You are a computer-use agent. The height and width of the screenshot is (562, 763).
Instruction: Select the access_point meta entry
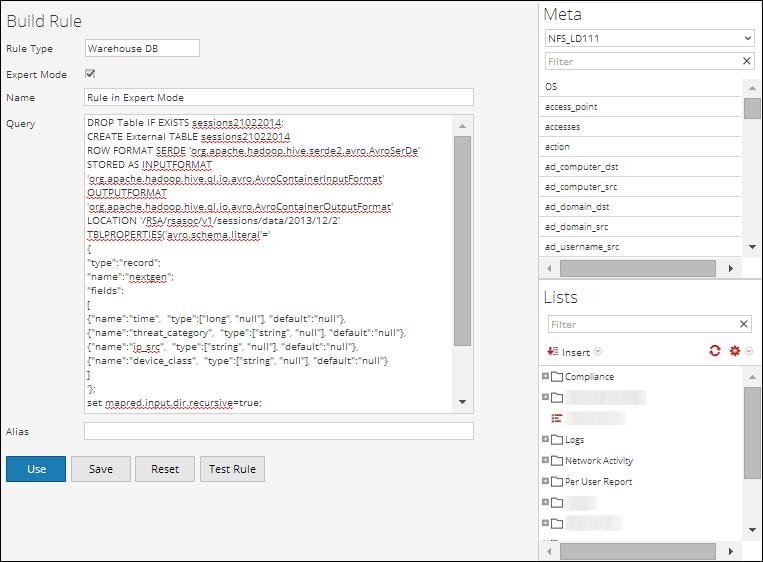point(640,107)
